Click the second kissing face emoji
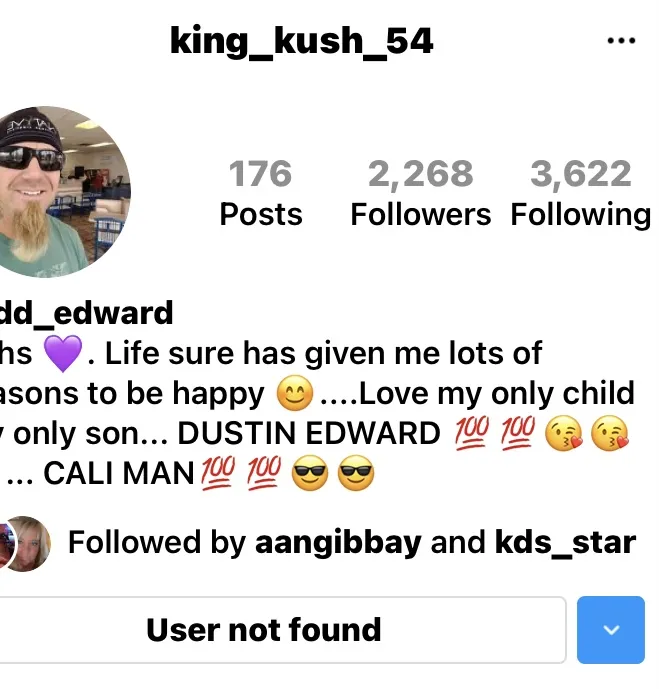Screen dimensions: 659x689 point(610,433)
